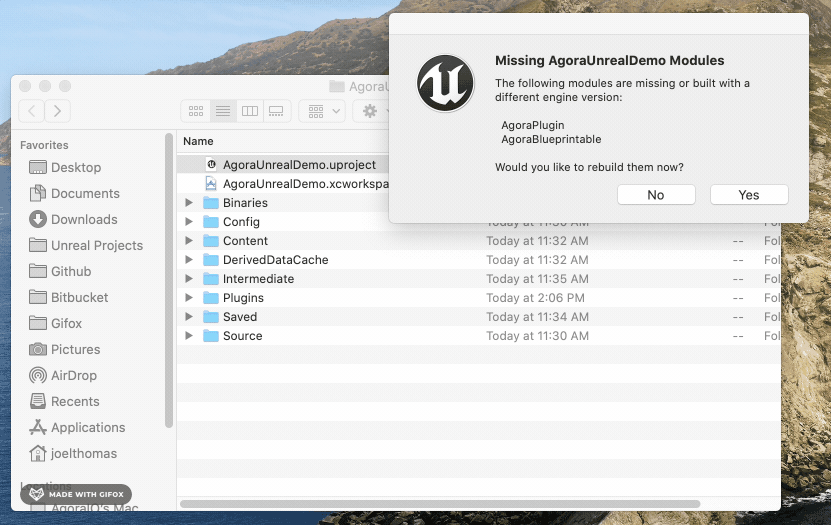The height and width of the screenshot is (525, 831).
Task: Open Github folder in sidebar
Action: pyautogui.click(x=60, y=271)
